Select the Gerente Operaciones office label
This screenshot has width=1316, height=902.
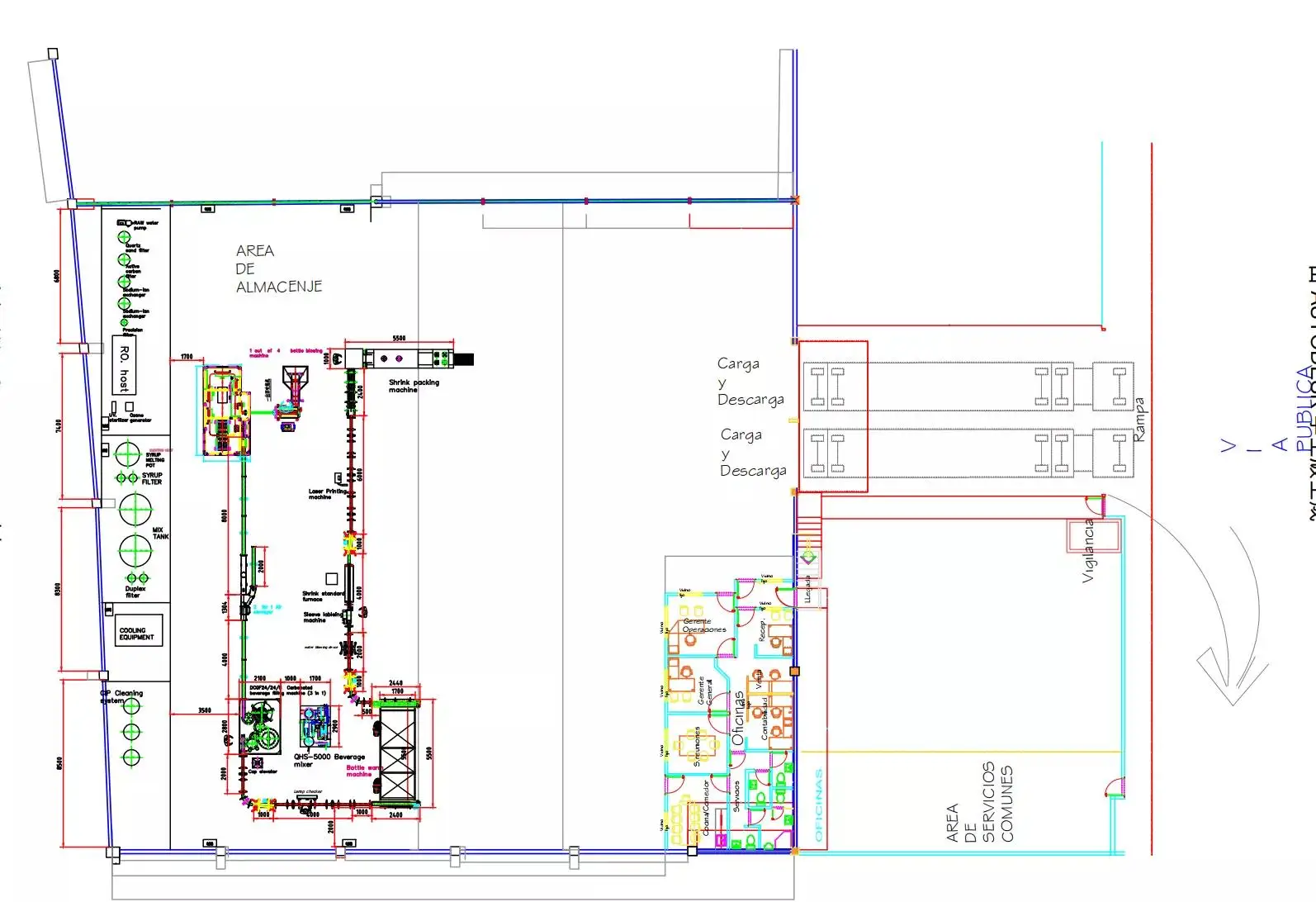point(703,625)
